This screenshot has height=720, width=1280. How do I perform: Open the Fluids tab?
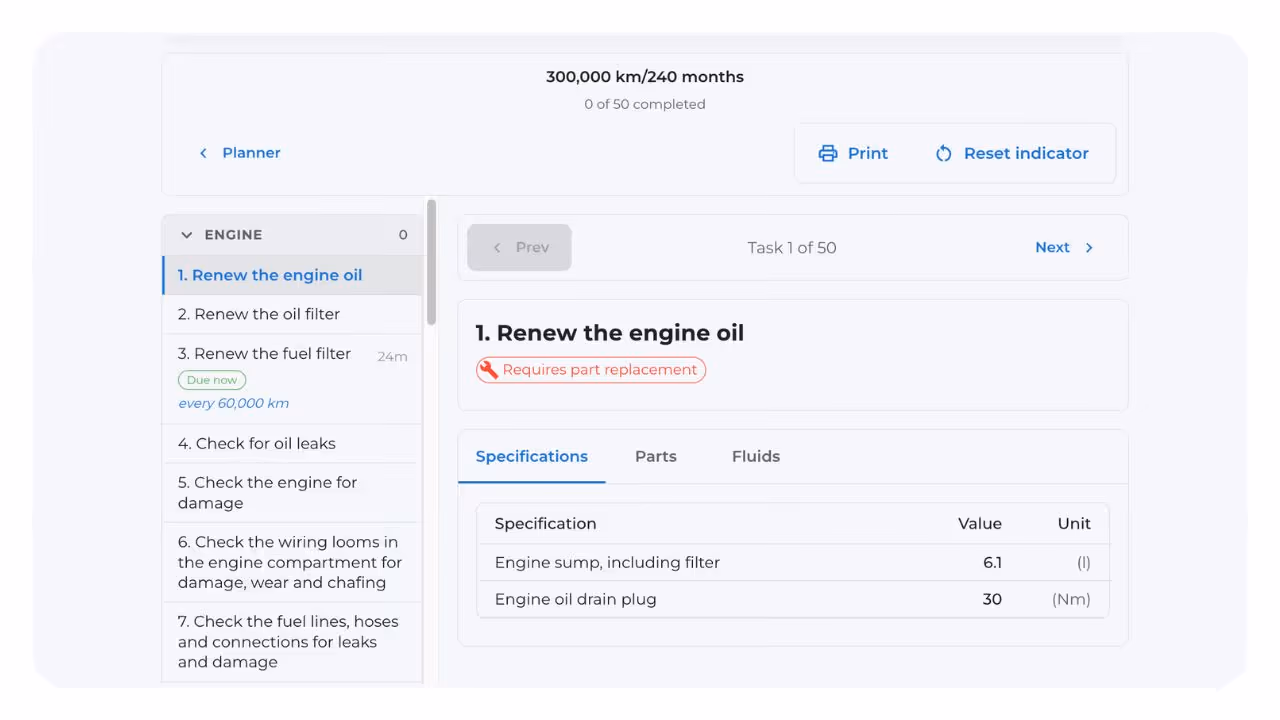(756, 457)
